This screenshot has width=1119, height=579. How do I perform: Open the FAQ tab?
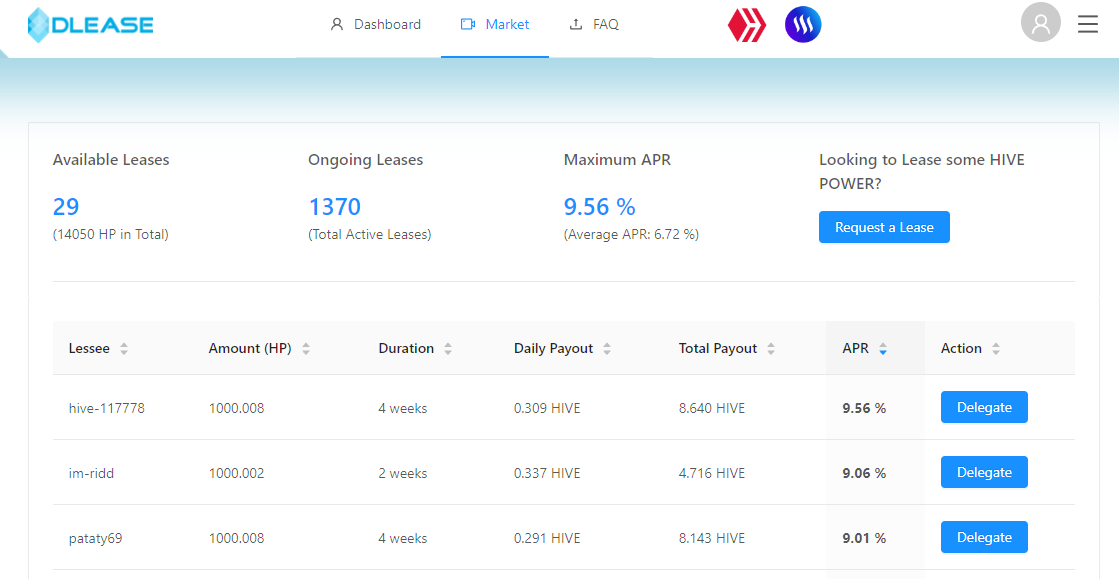[x=594, y=24]
